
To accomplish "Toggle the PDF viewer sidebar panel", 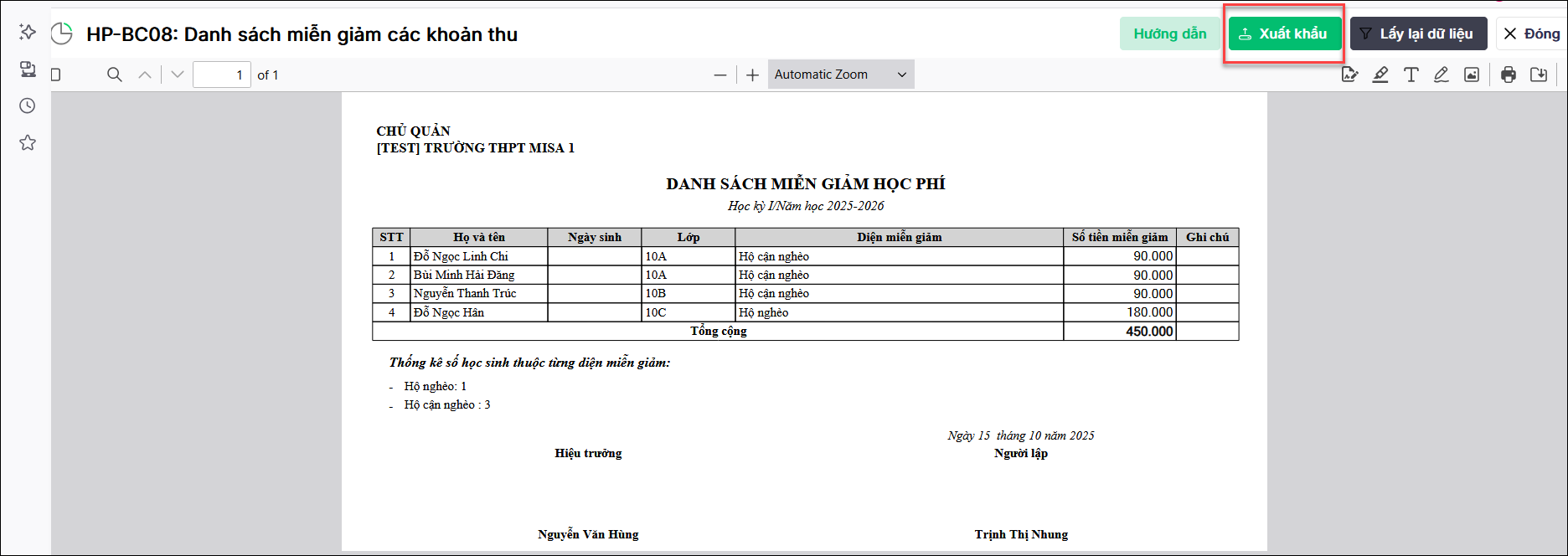I will click(56, 75).
